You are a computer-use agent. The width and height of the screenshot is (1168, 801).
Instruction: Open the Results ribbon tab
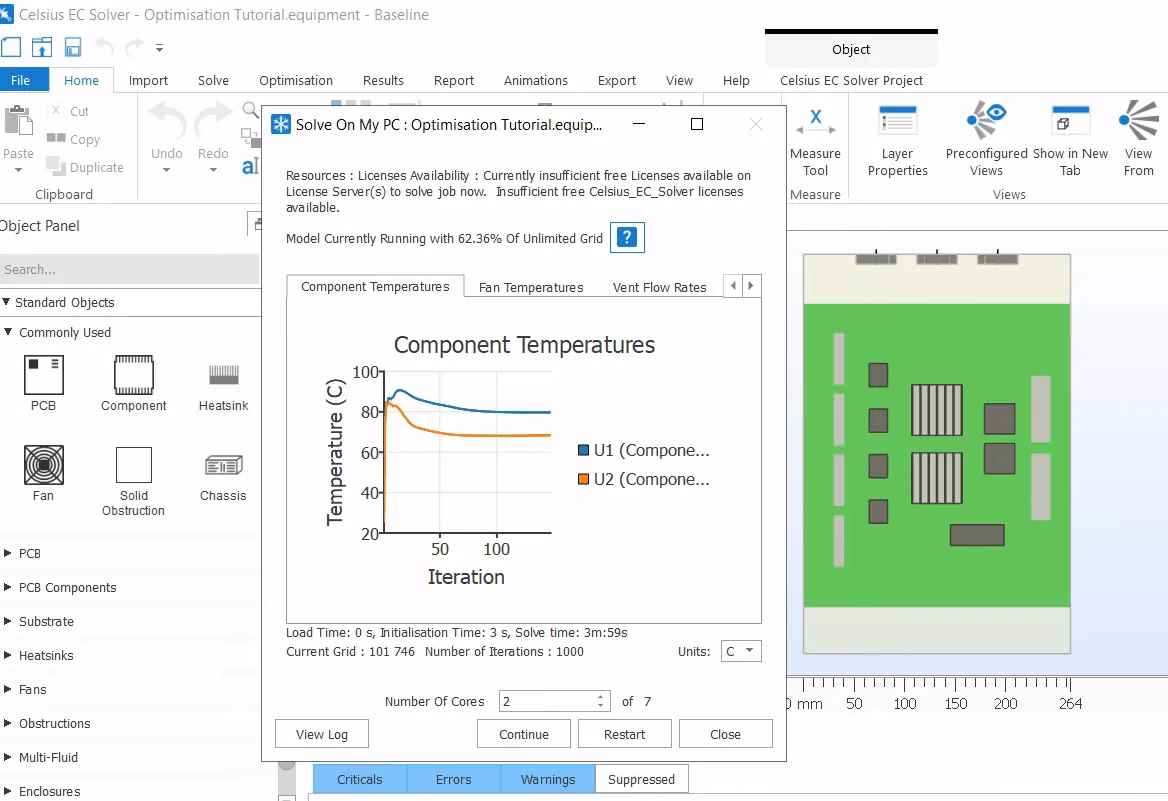[x=383, y=80]
